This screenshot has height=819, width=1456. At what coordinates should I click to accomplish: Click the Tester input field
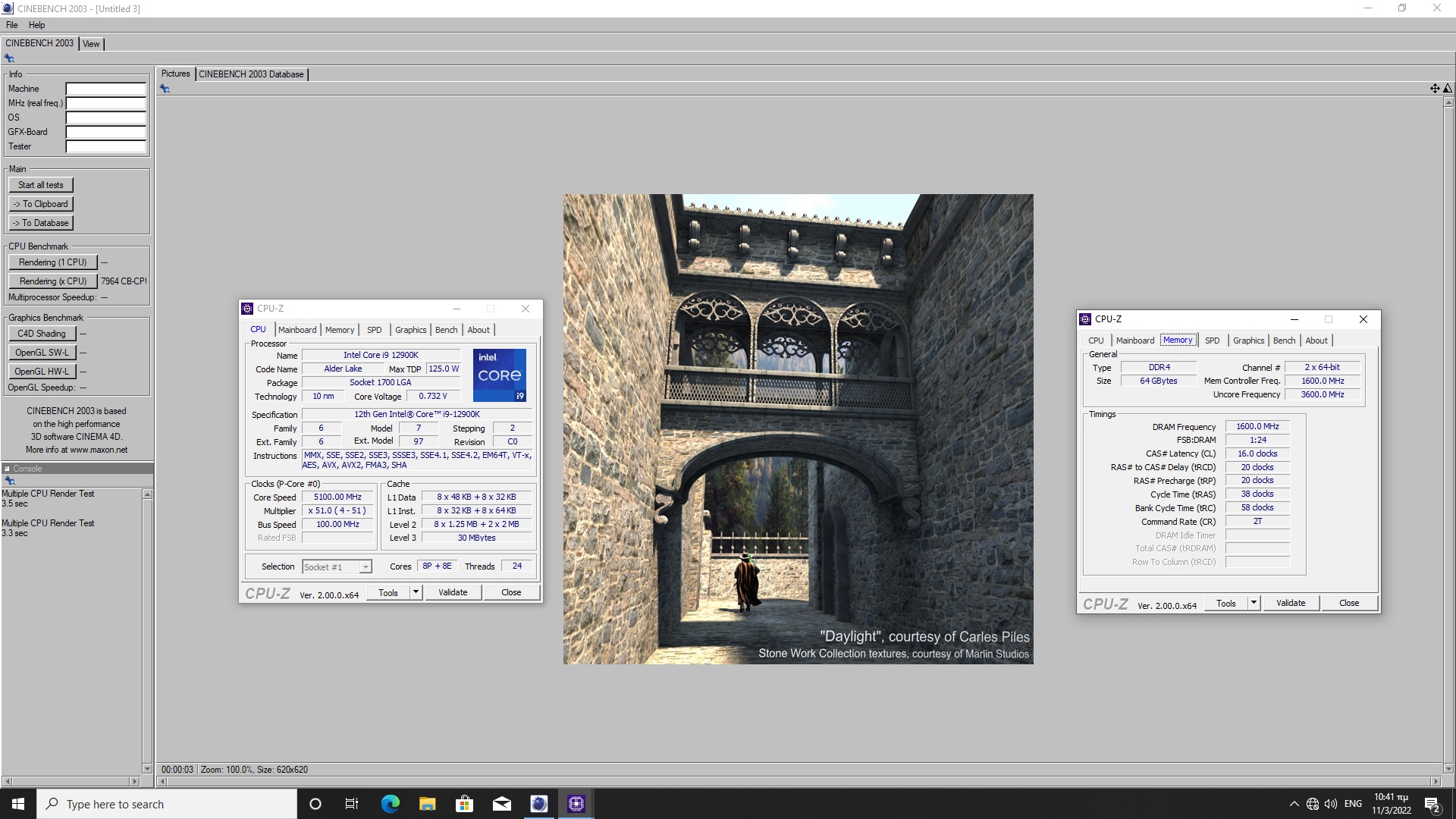105,146
